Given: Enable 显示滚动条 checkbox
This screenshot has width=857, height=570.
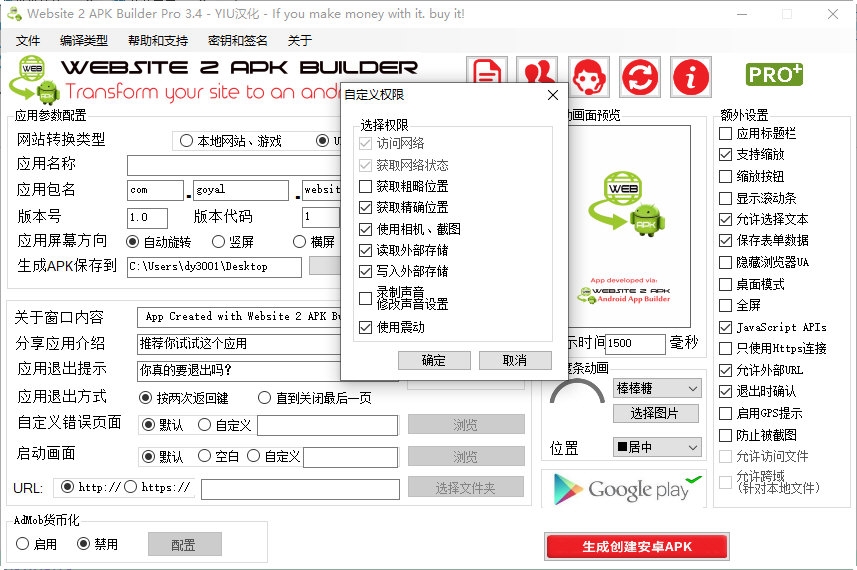Looking at the screenshot, I should tap(725, 198).
